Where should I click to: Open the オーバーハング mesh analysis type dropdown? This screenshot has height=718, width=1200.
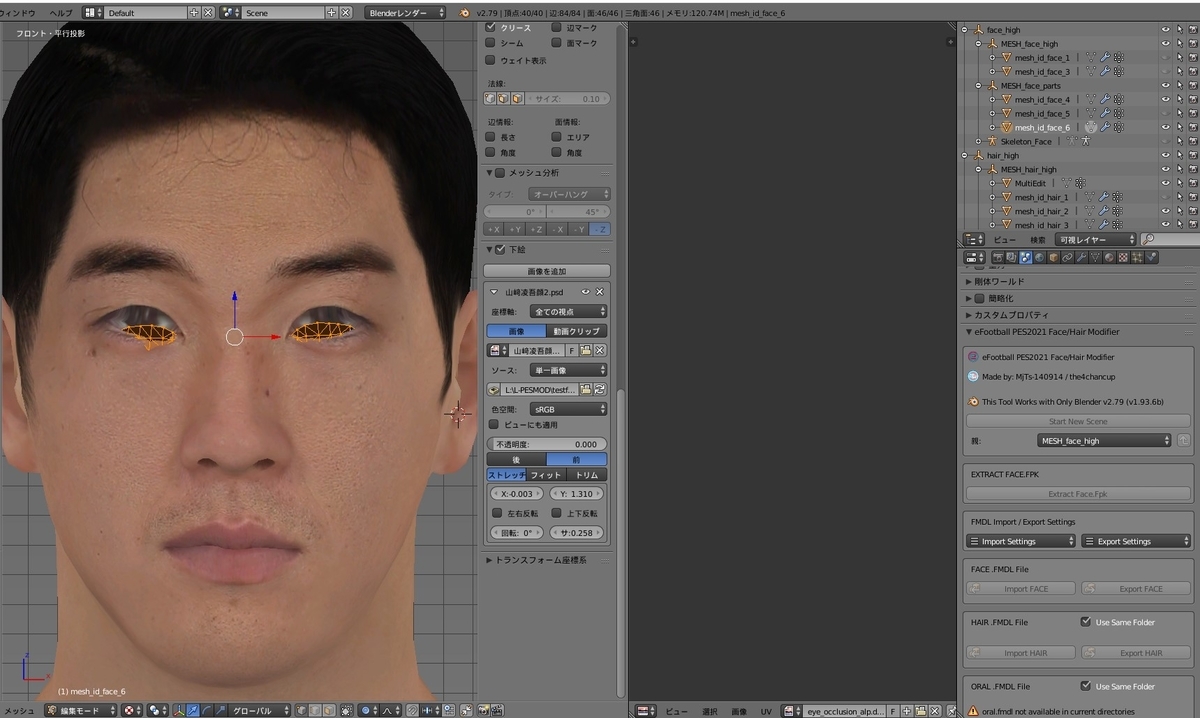(571, 194)
